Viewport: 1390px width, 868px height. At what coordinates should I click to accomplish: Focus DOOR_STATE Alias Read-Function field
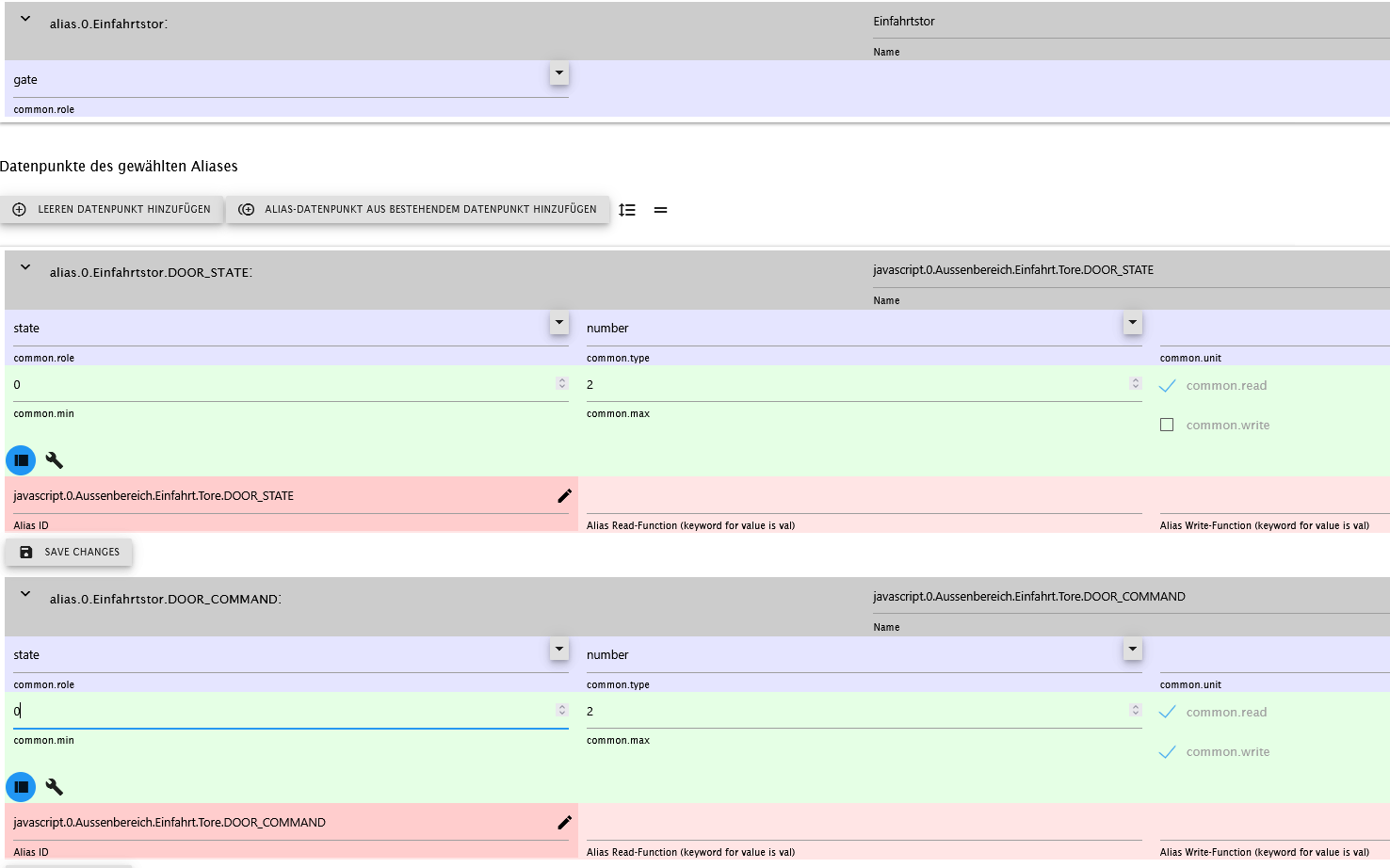[x=865, y=496]
